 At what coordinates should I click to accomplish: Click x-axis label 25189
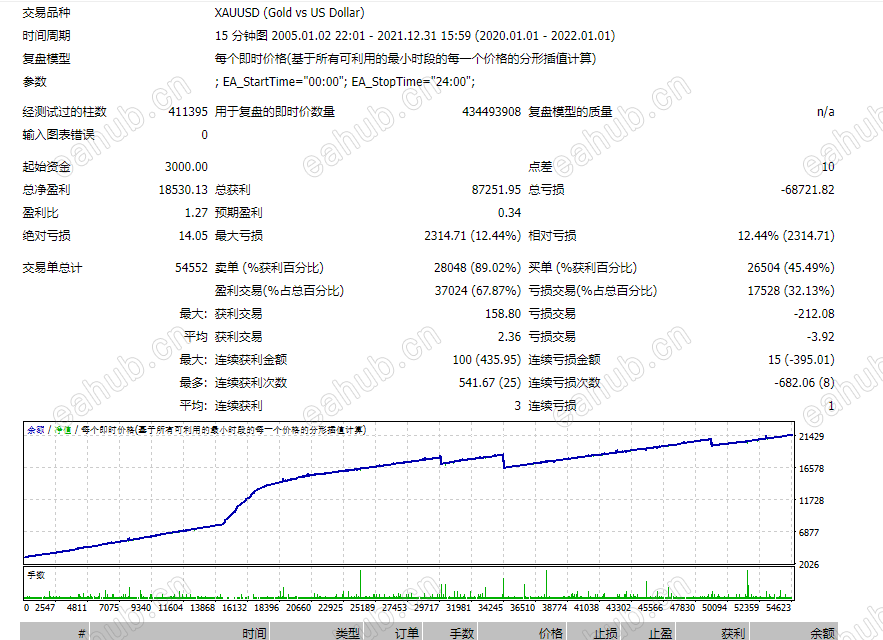point(363,608)
